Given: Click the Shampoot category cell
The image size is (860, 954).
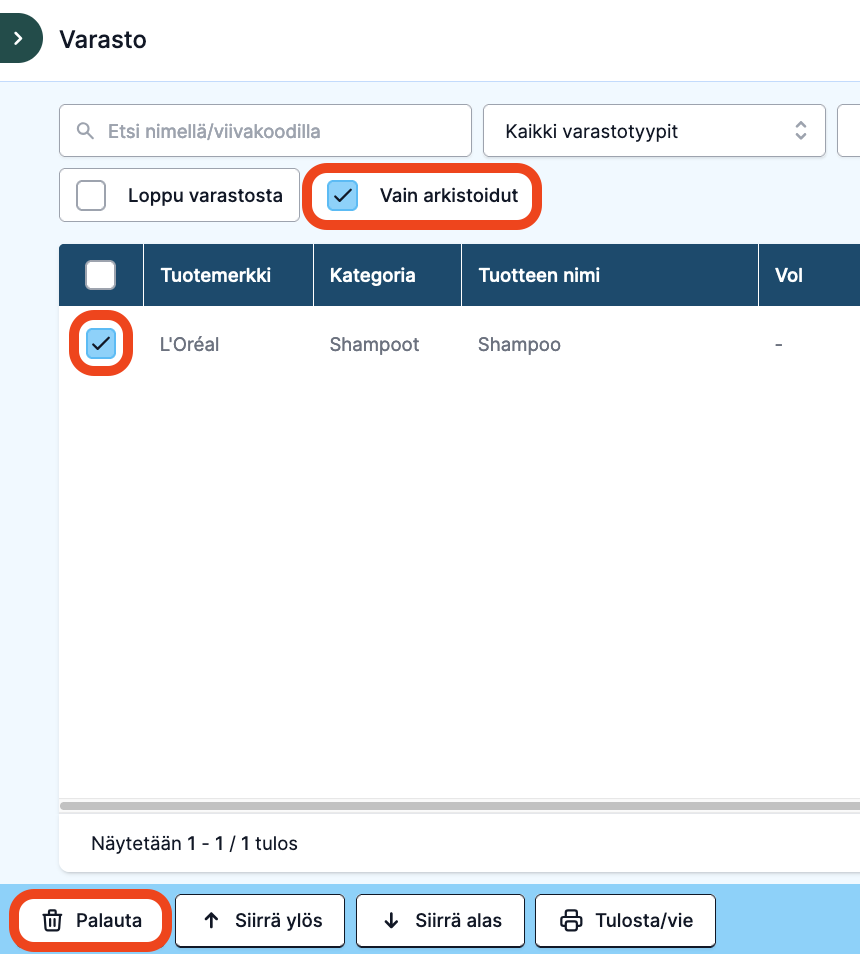Looking at the screenshot, I should click(374, 344).
